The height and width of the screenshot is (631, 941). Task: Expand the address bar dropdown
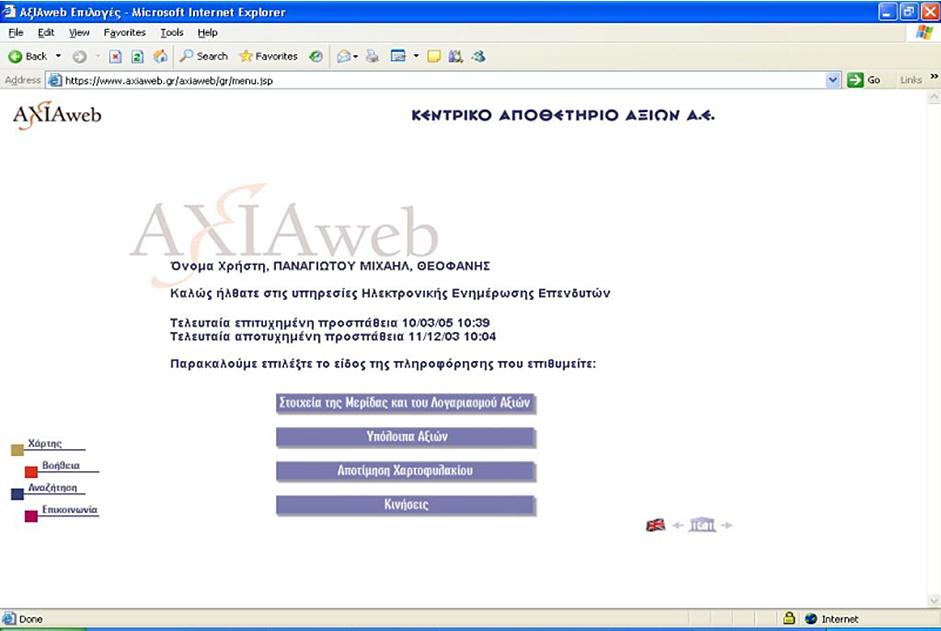pyautogui.click(x=833, y=80)
